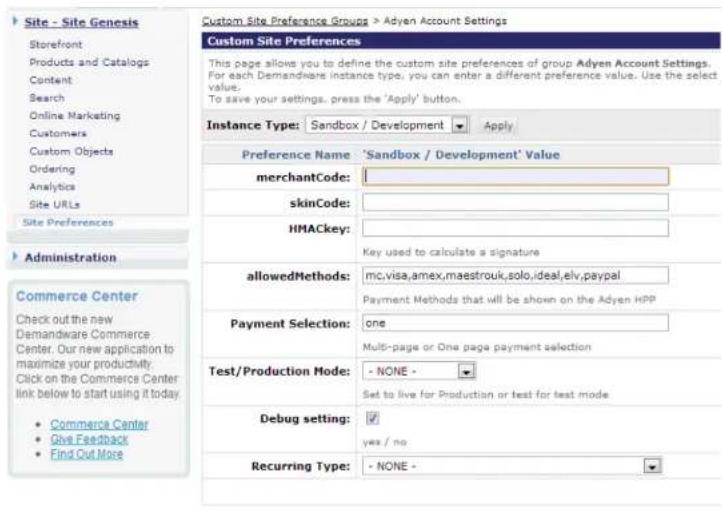Image resolution: width=723 pixels, height=512 pixels.
Task: Select Online Marketing in sidebar
Action: 75,115
